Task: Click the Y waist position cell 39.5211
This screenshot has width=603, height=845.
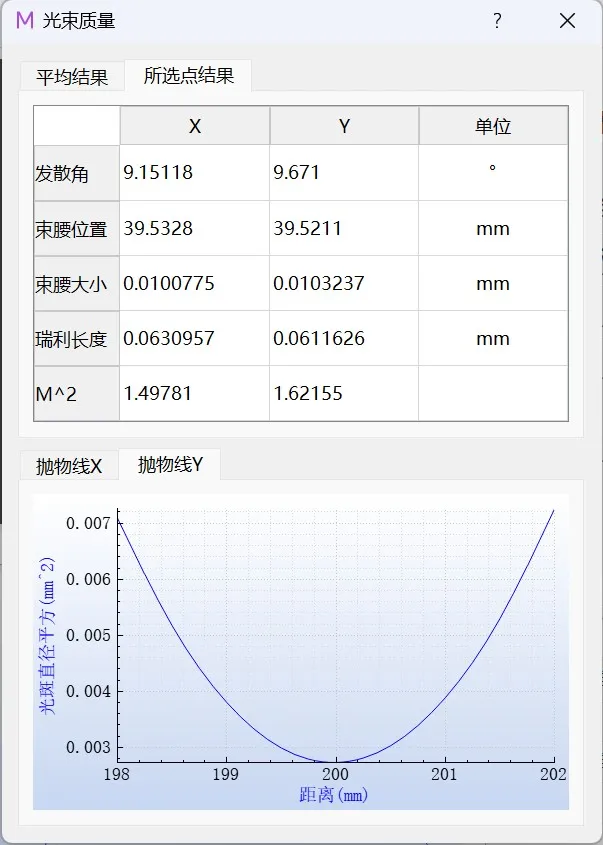Action: (x=344, y=229)
